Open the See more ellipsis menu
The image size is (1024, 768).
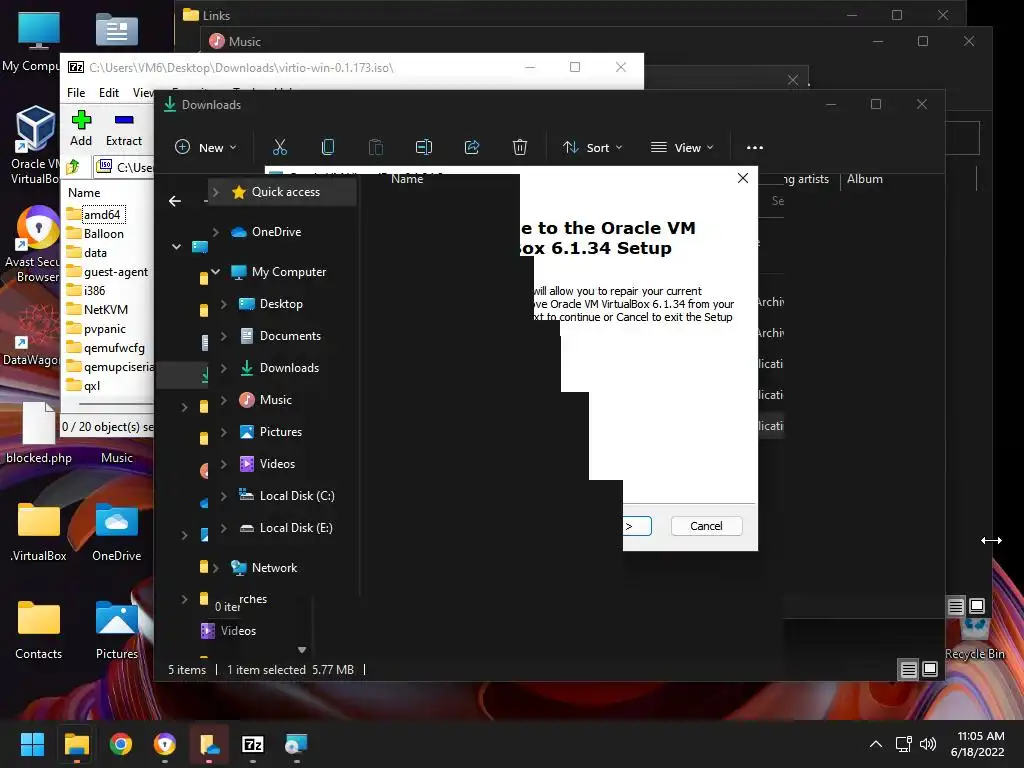point(755,148)
